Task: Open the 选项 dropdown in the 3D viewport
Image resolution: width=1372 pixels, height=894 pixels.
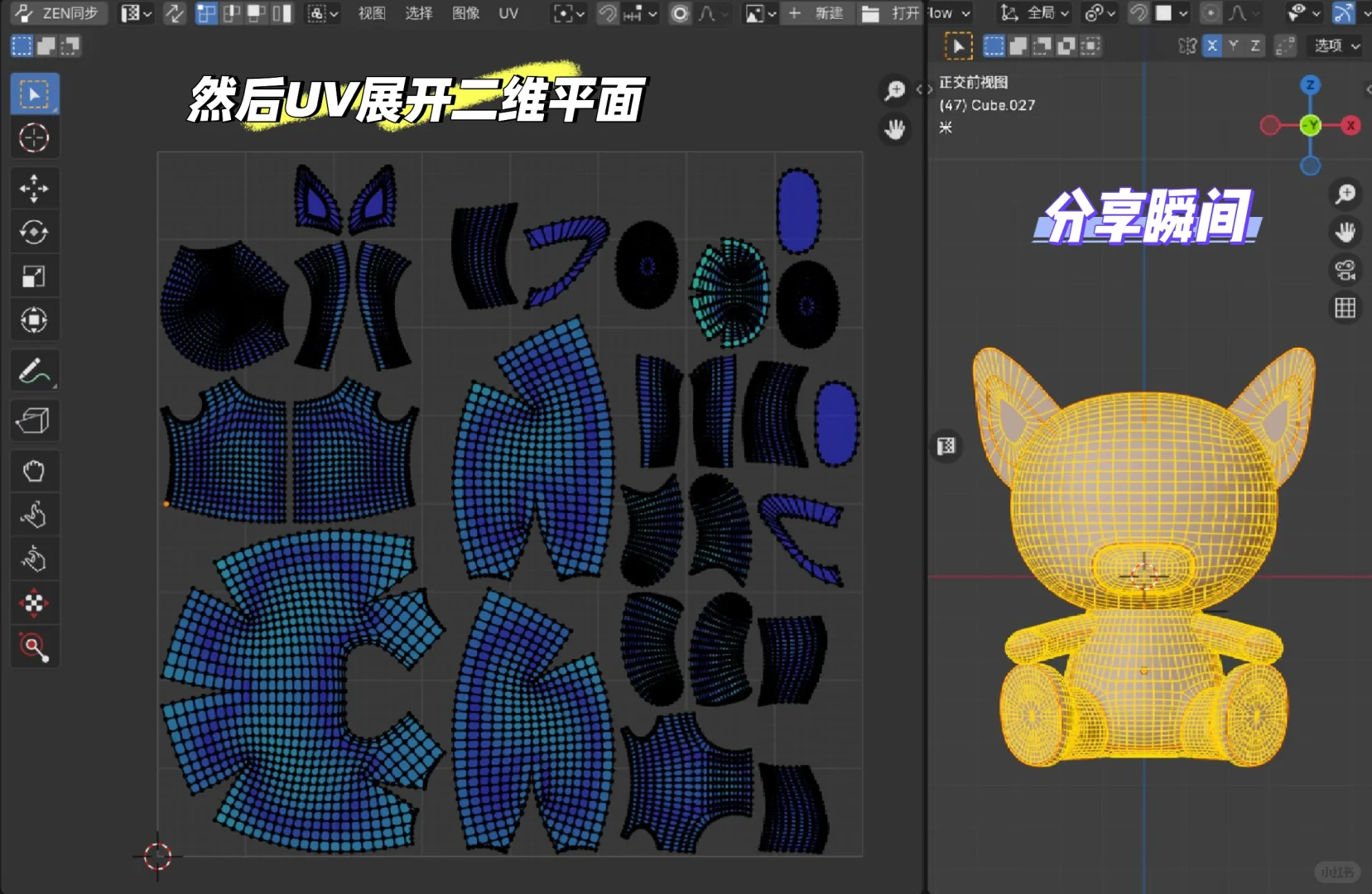Action: 1334,46
